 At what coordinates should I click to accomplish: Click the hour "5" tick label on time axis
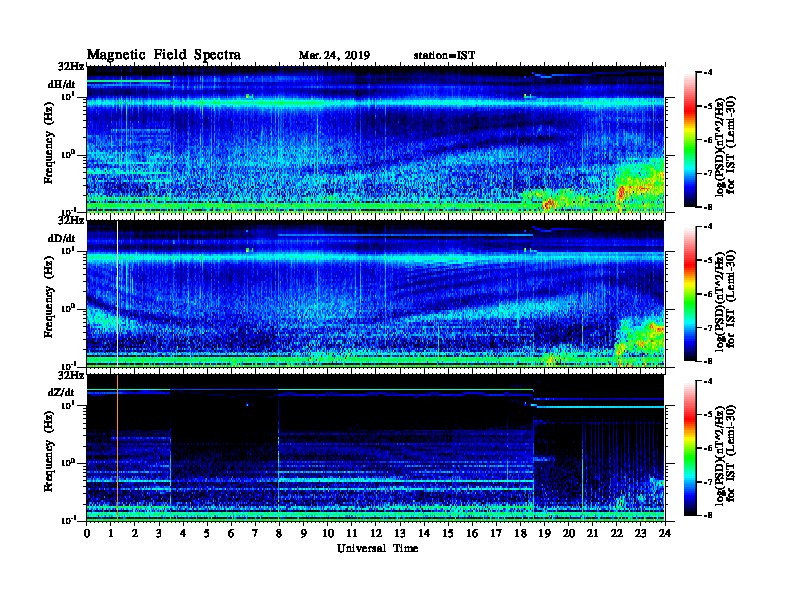point(207,533)
